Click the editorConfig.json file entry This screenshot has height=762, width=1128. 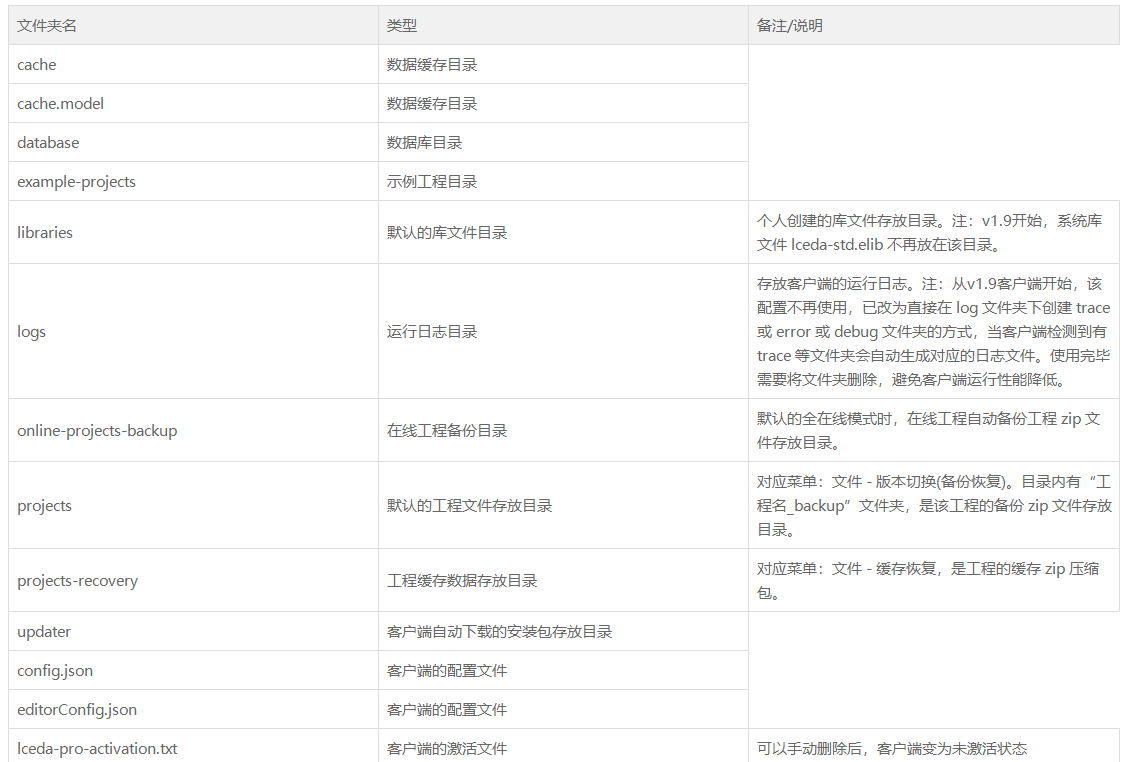tap(77, 709)
